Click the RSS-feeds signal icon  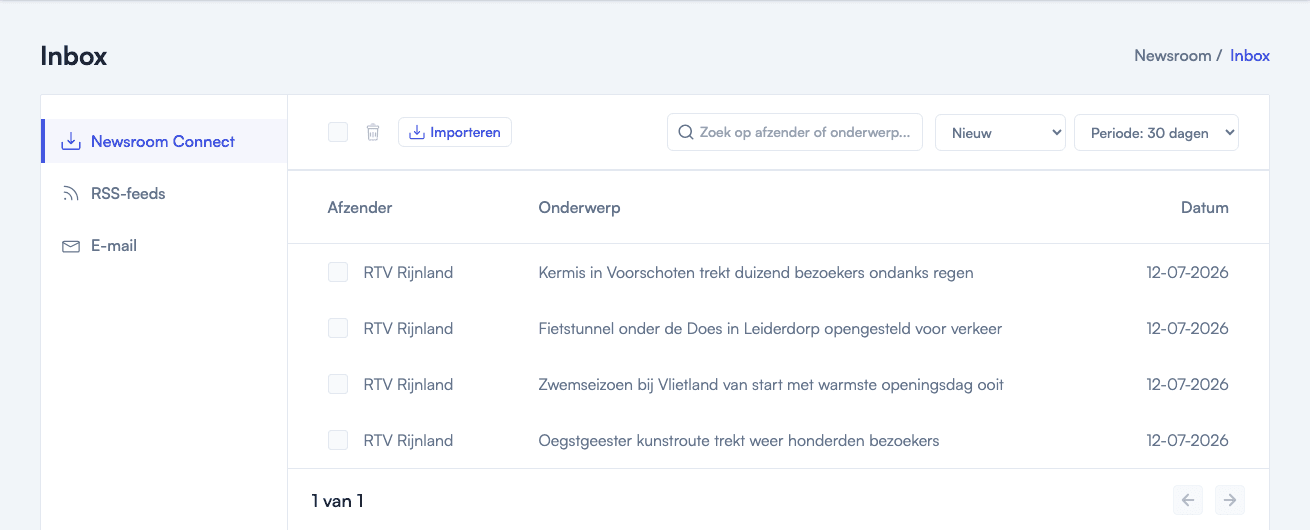coord(71,194)
